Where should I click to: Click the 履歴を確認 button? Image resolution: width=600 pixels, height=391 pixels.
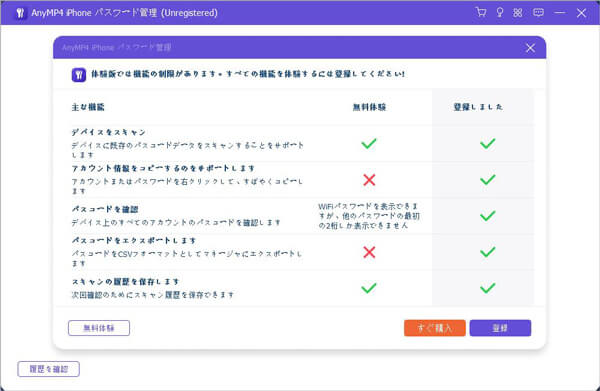[49, 369]
